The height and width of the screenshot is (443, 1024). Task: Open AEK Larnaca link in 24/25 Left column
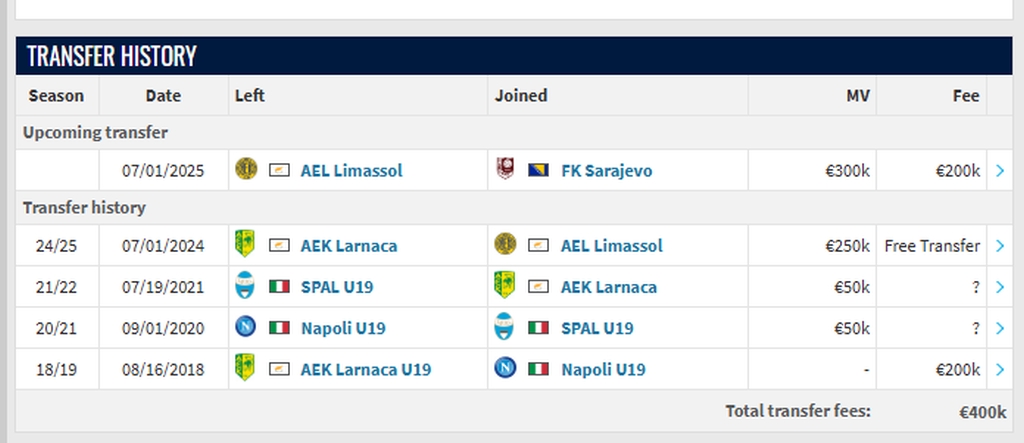point(349,246)
